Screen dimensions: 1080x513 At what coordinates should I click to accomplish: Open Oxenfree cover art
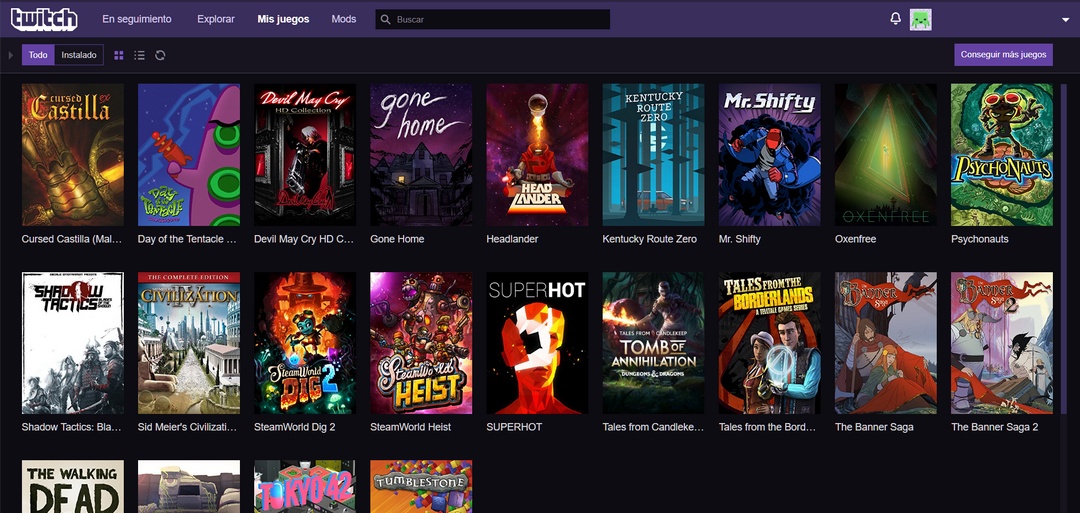pyautogui.click(x=886, y=155)
